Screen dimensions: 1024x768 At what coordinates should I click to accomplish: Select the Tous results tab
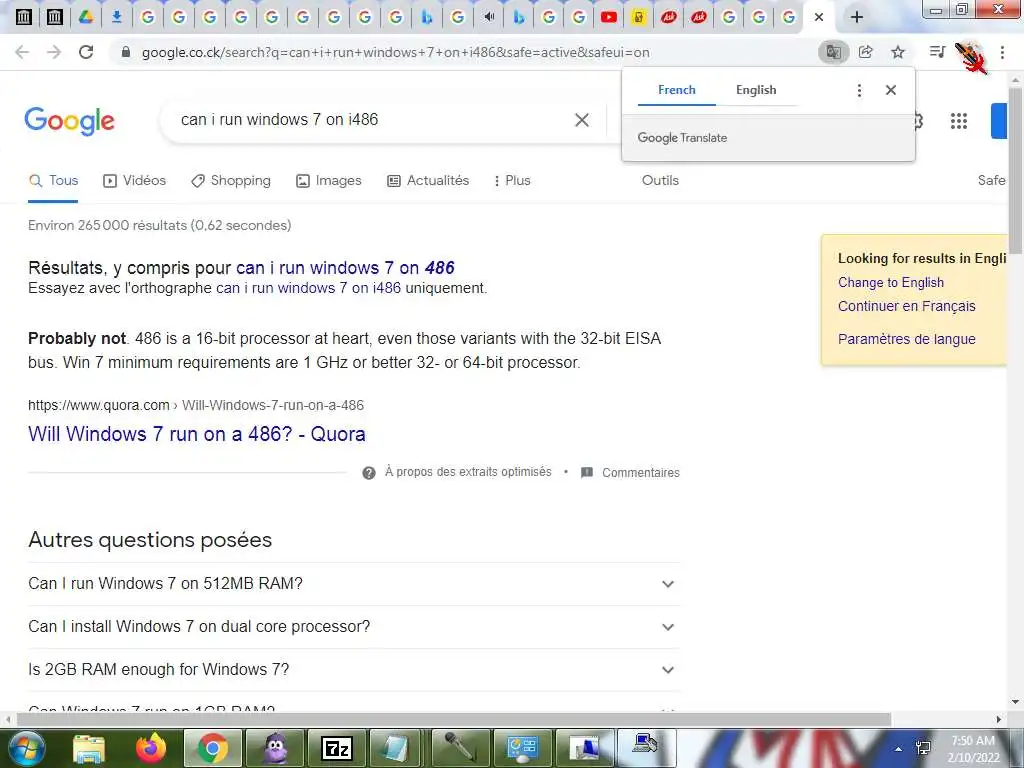point(54,181)
